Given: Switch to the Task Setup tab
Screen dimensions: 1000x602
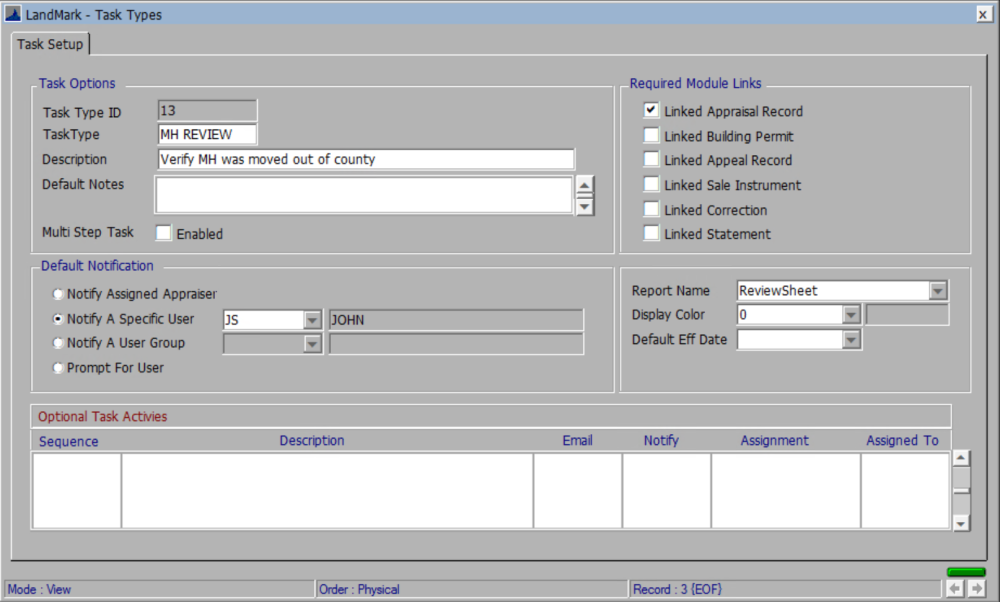Looking at the screenshot, I should (x=49, y=44).
